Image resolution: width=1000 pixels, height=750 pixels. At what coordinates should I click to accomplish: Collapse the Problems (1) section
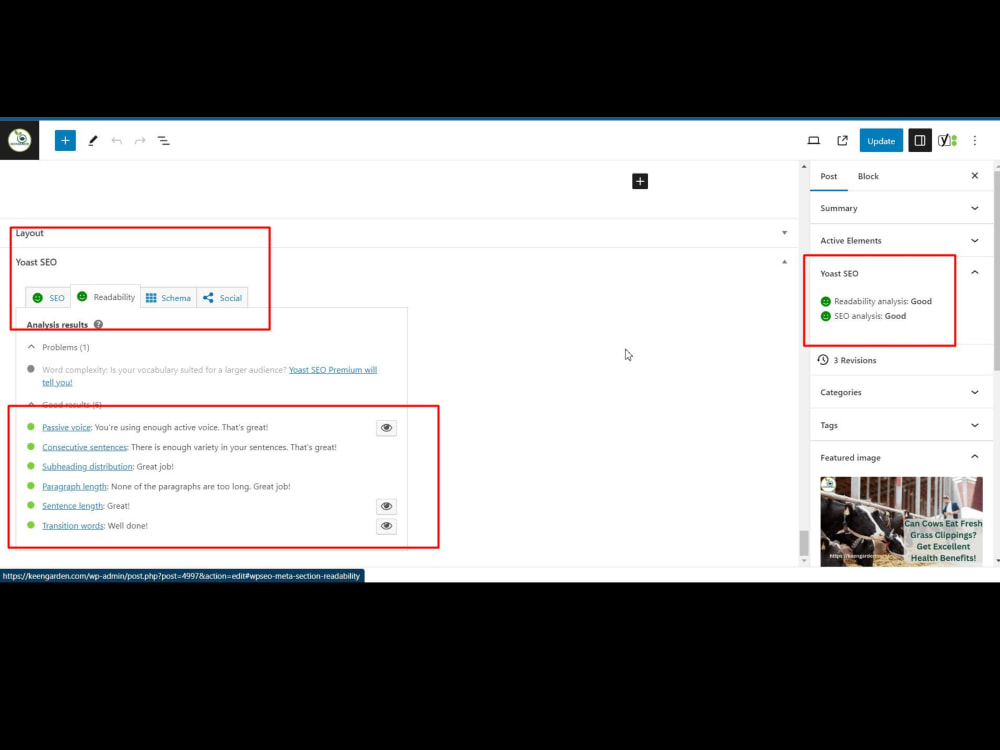[59, 347]
